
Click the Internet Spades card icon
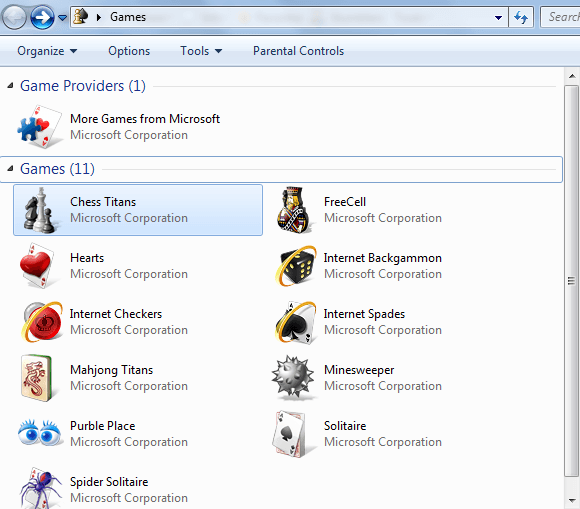296,323
